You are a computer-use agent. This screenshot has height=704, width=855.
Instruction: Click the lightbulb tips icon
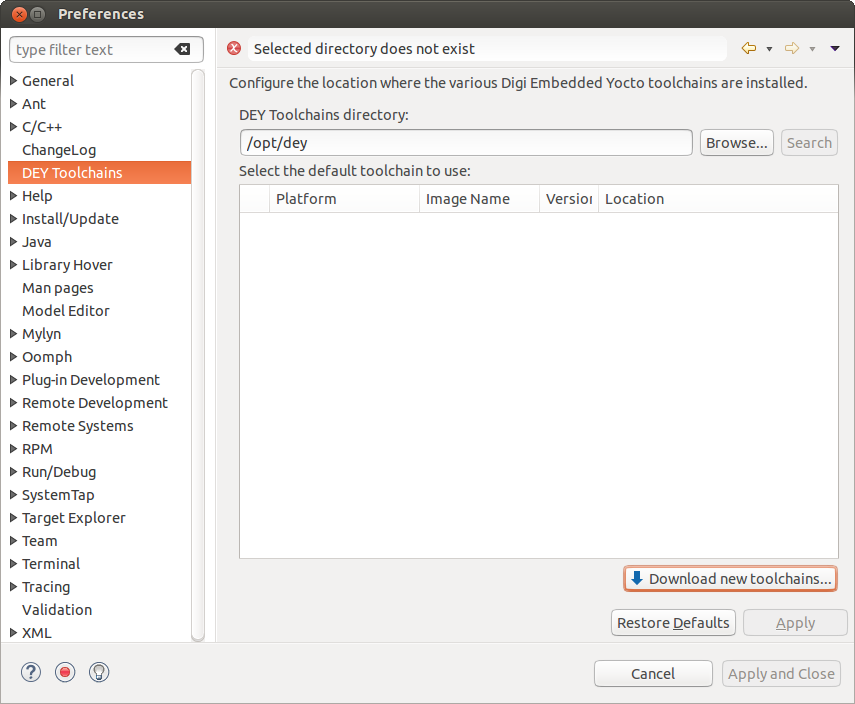(x=99, y=673)
